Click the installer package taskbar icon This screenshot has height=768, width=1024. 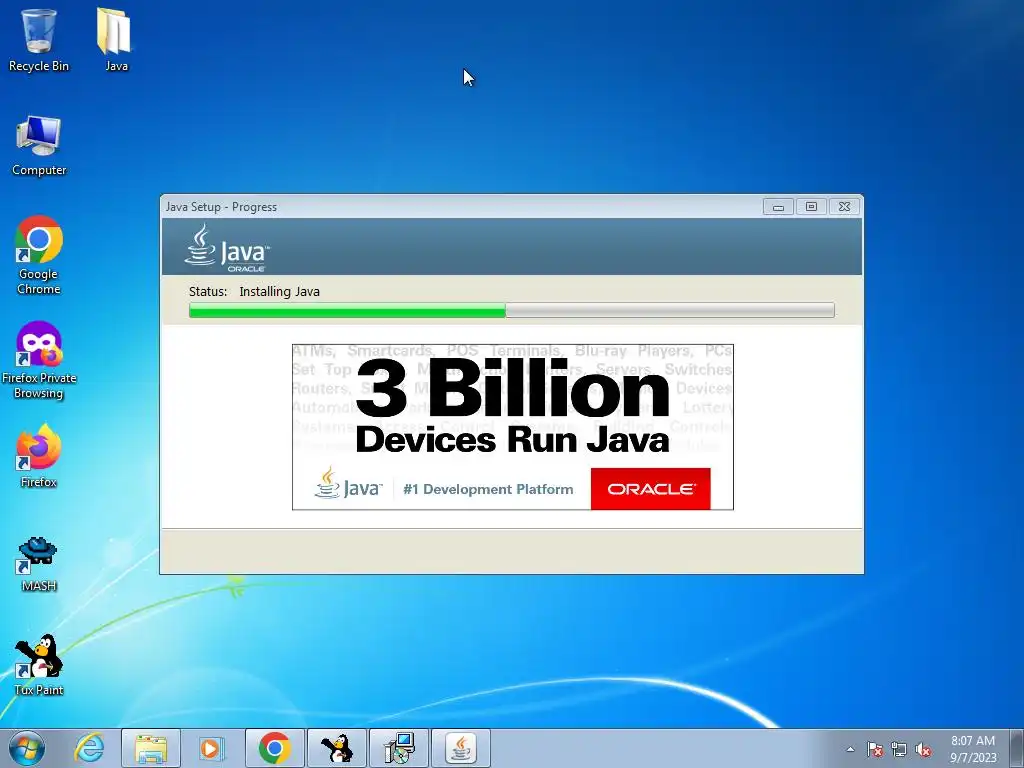pos(398,748)
